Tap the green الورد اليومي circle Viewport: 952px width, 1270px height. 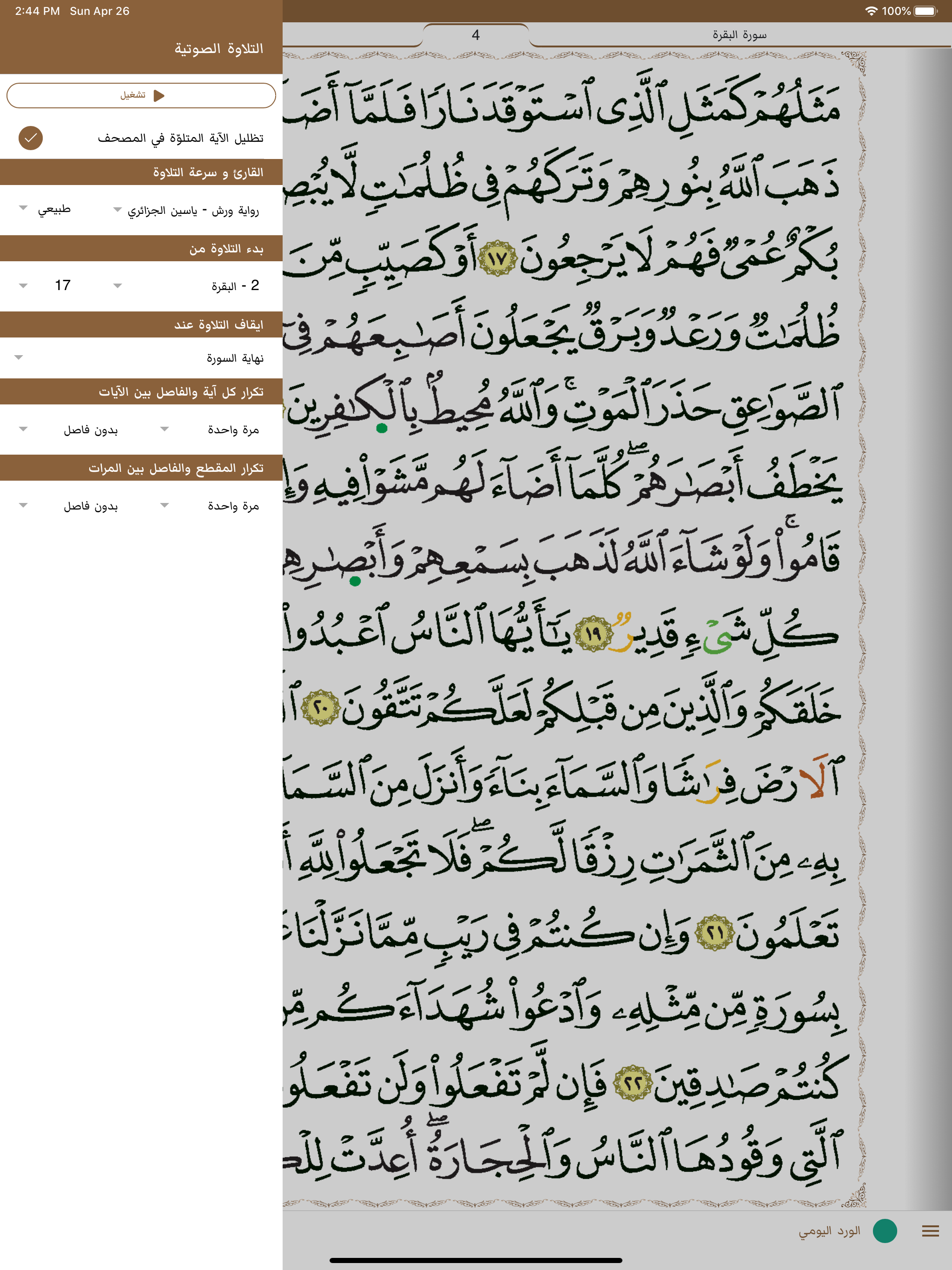885,1231
